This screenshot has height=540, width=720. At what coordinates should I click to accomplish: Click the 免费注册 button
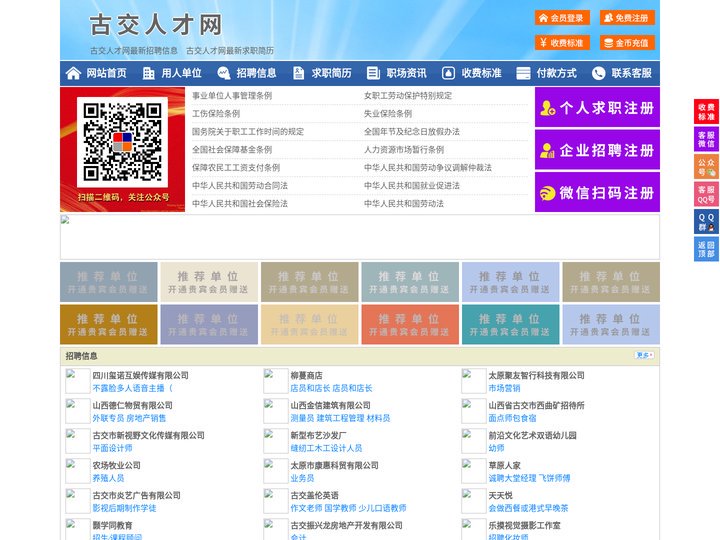click(x=627, y=18)
